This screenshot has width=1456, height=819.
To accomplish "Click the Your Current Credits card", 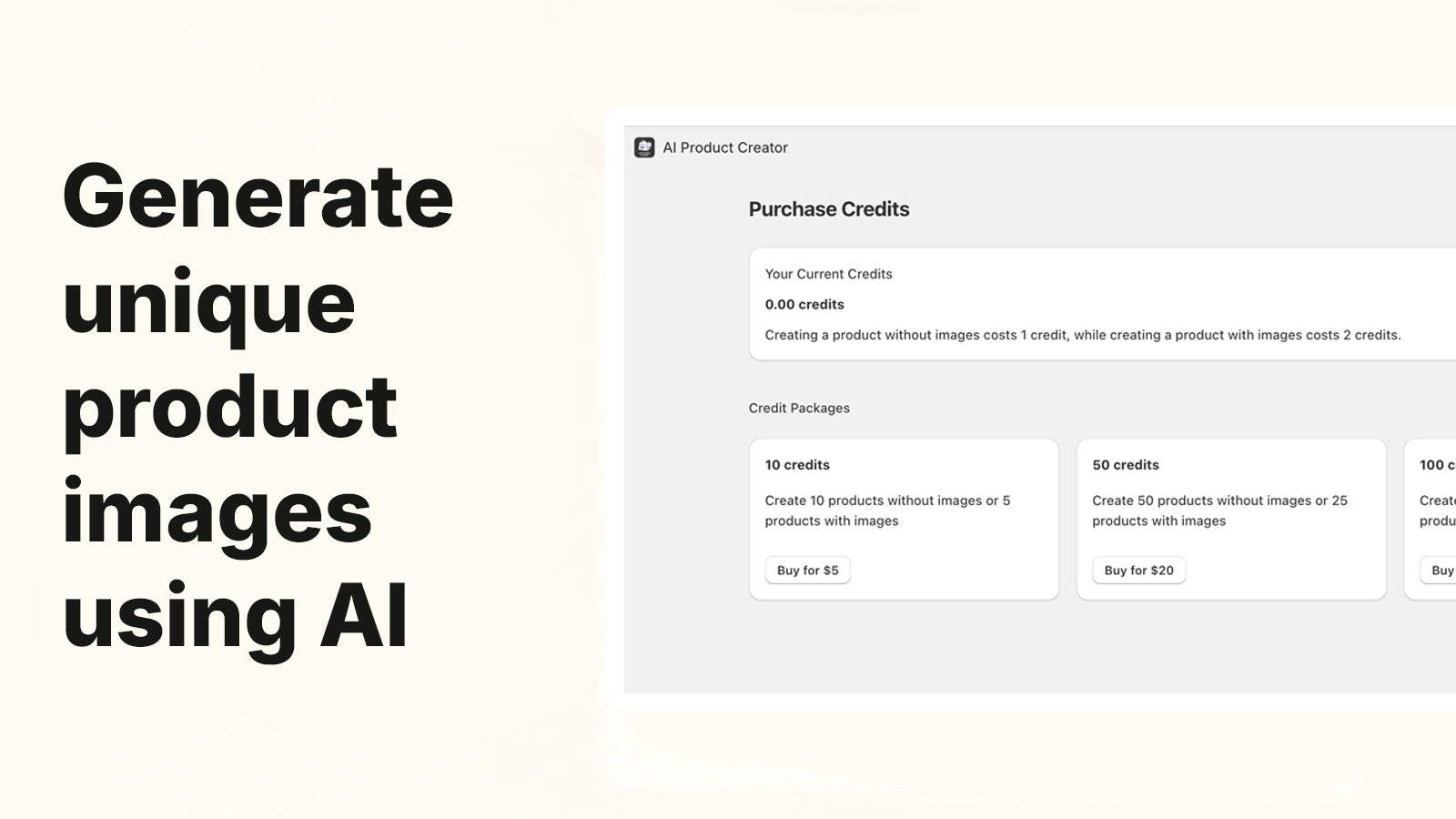I will 1102,304.
